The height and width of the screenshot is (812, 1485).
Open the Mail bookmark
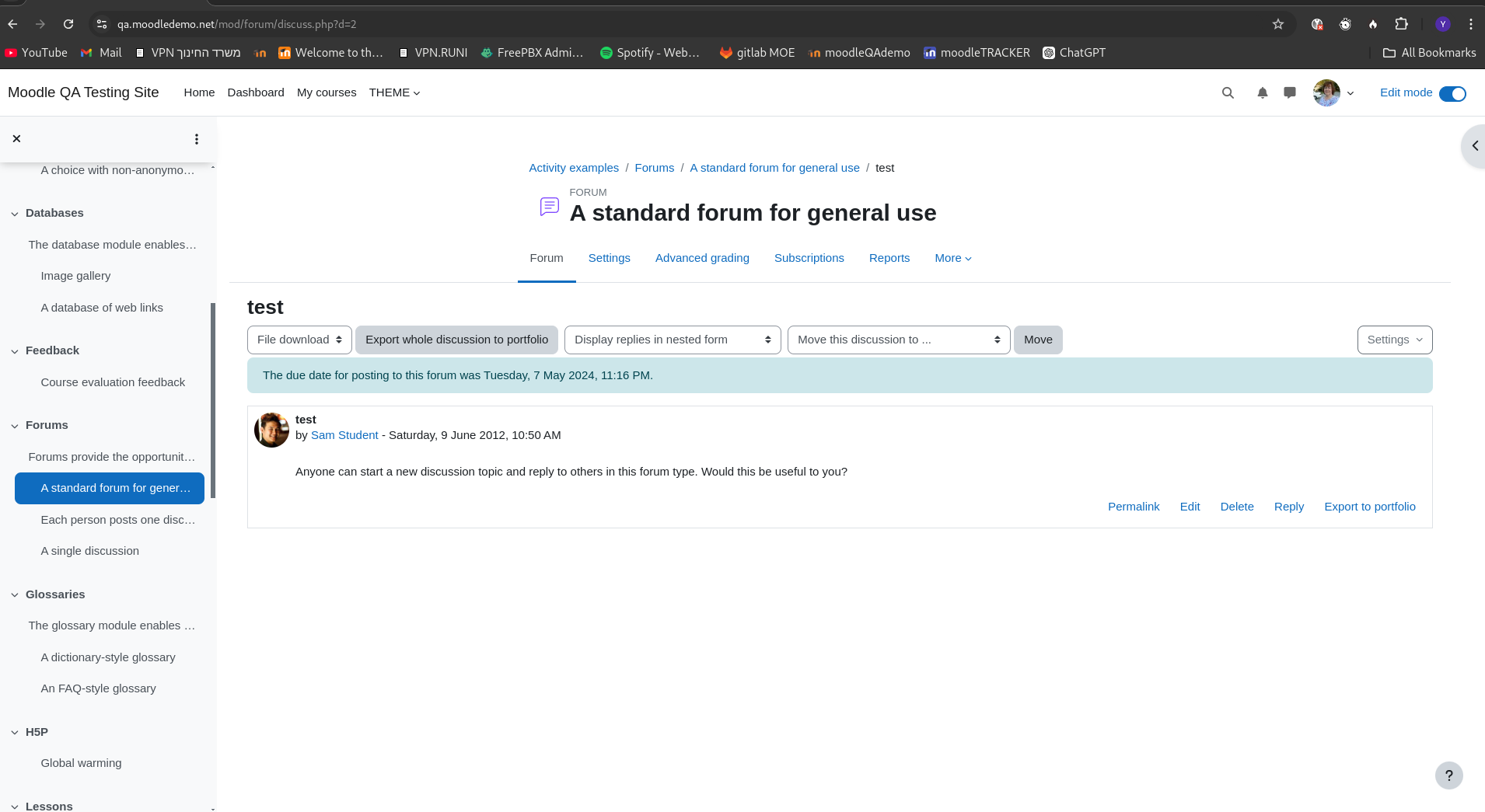[101, 53]
